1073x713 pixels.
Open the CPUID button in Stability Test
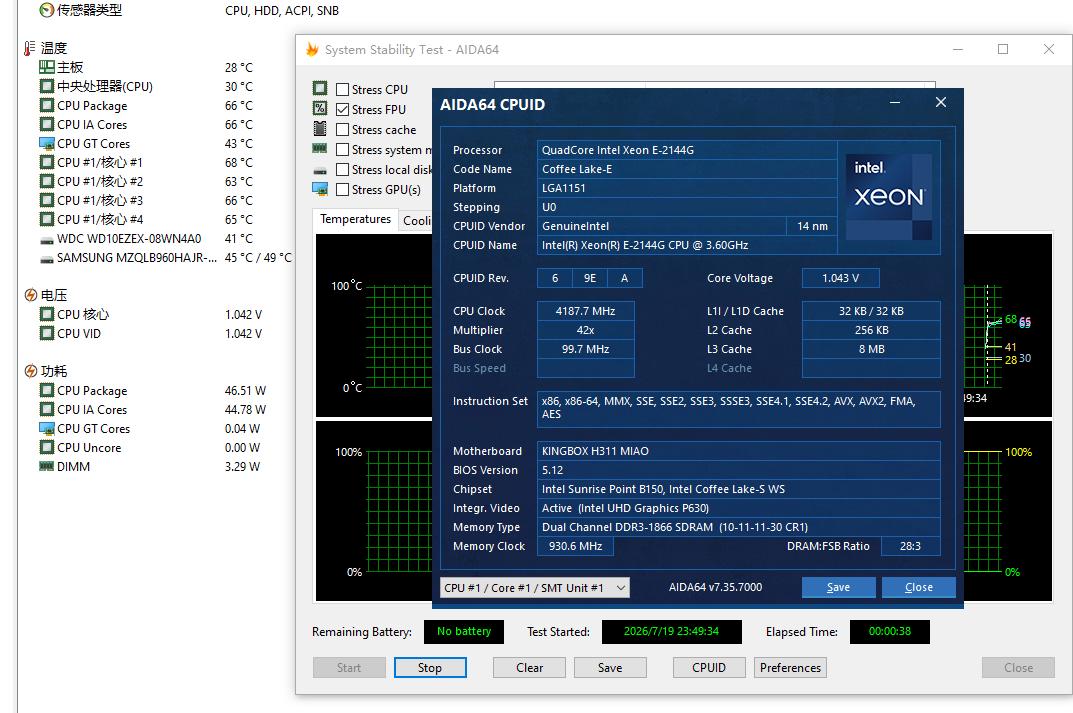[x=709, y=668]
